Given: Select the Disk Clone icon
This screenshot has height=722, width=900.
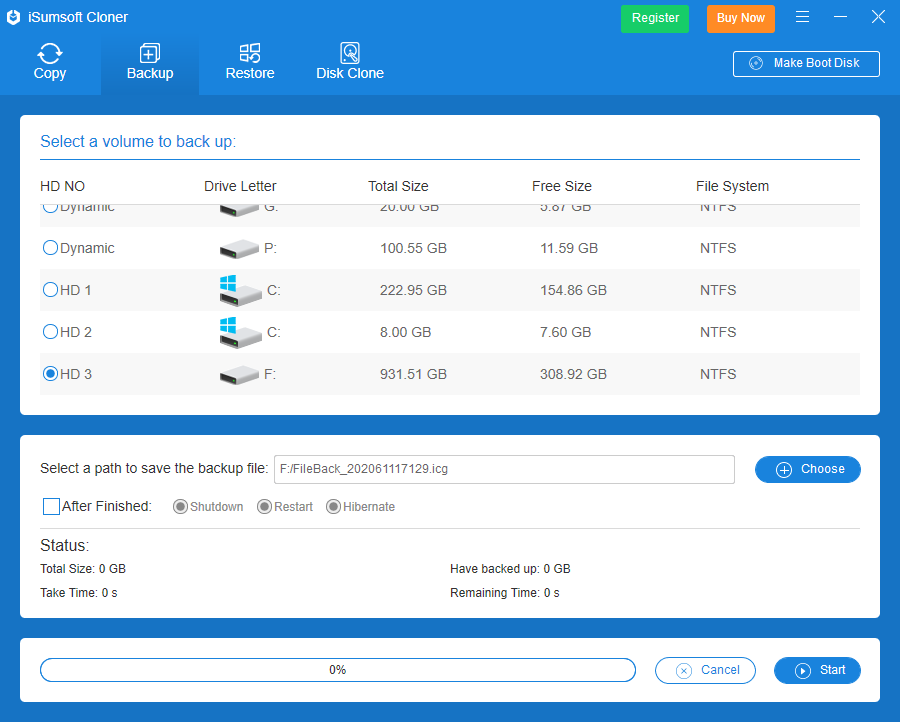Looking at the screenshot, I should point(350,54).
